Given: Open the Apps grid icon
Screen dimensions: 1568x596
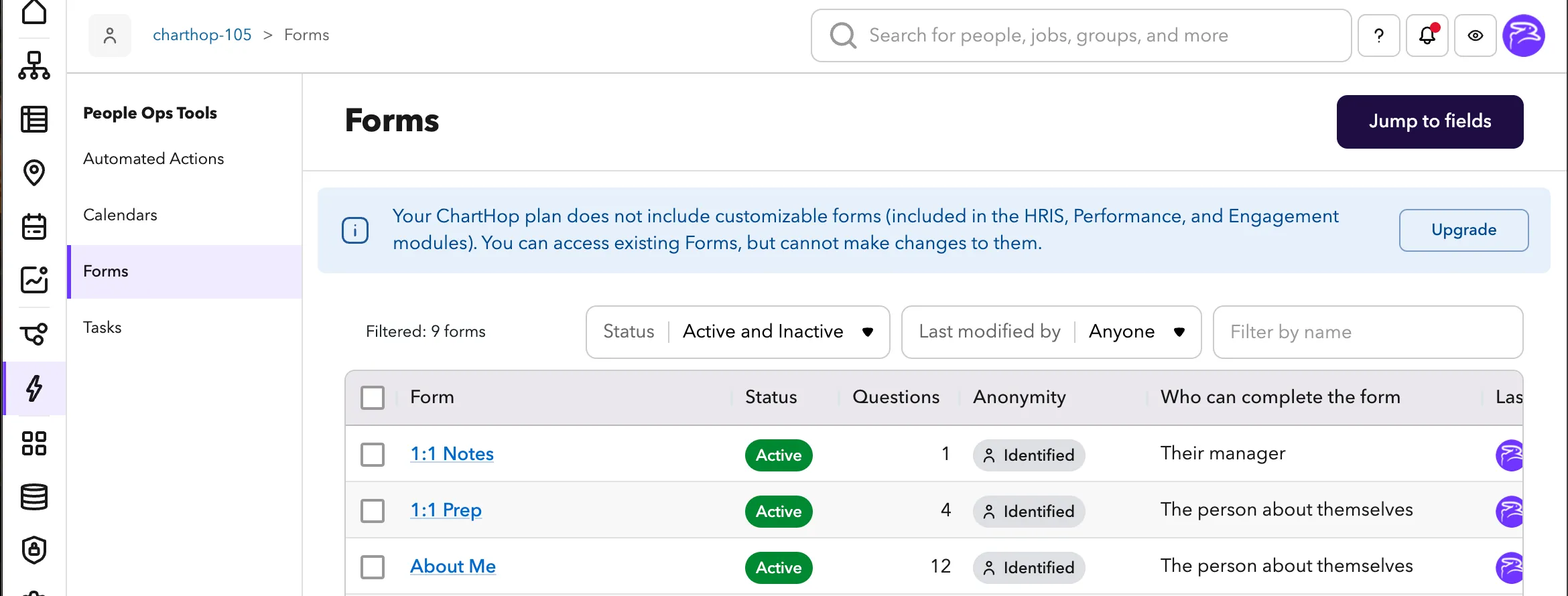Looking at the screenshot, I should (x=34, y=443).
